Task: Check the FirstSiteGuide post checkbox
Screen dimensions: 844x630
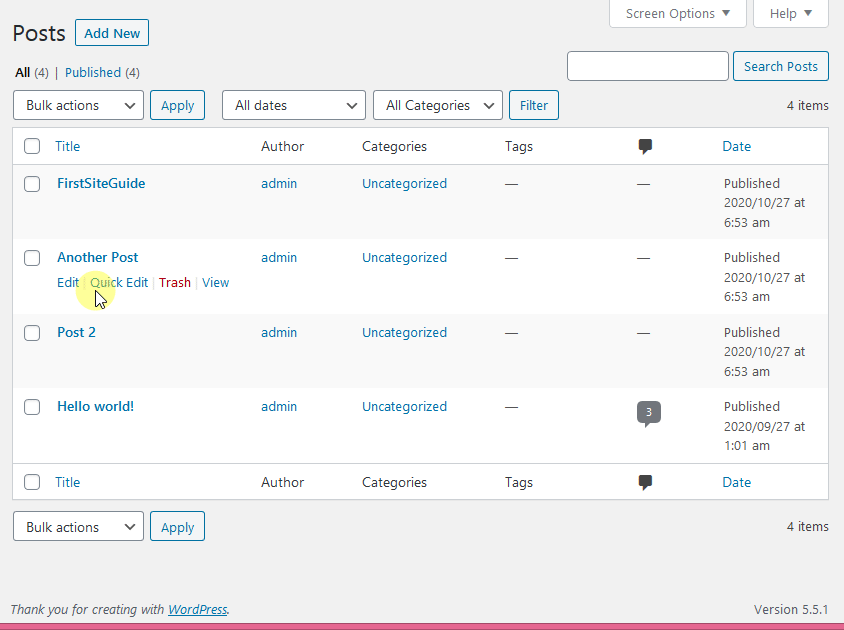Action: coord(31,184)
